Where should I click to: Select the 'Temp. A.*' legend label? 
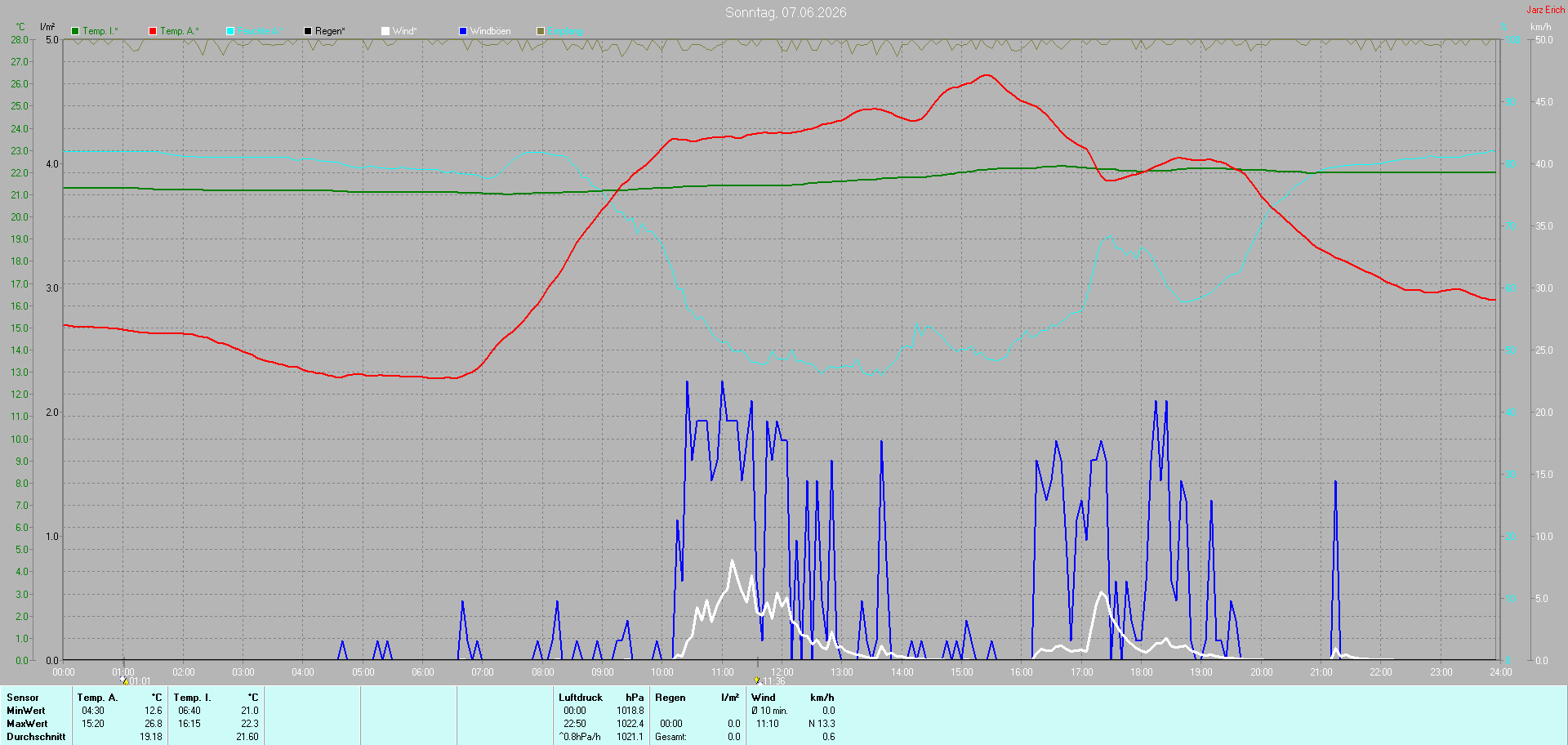tap(180, 31)
